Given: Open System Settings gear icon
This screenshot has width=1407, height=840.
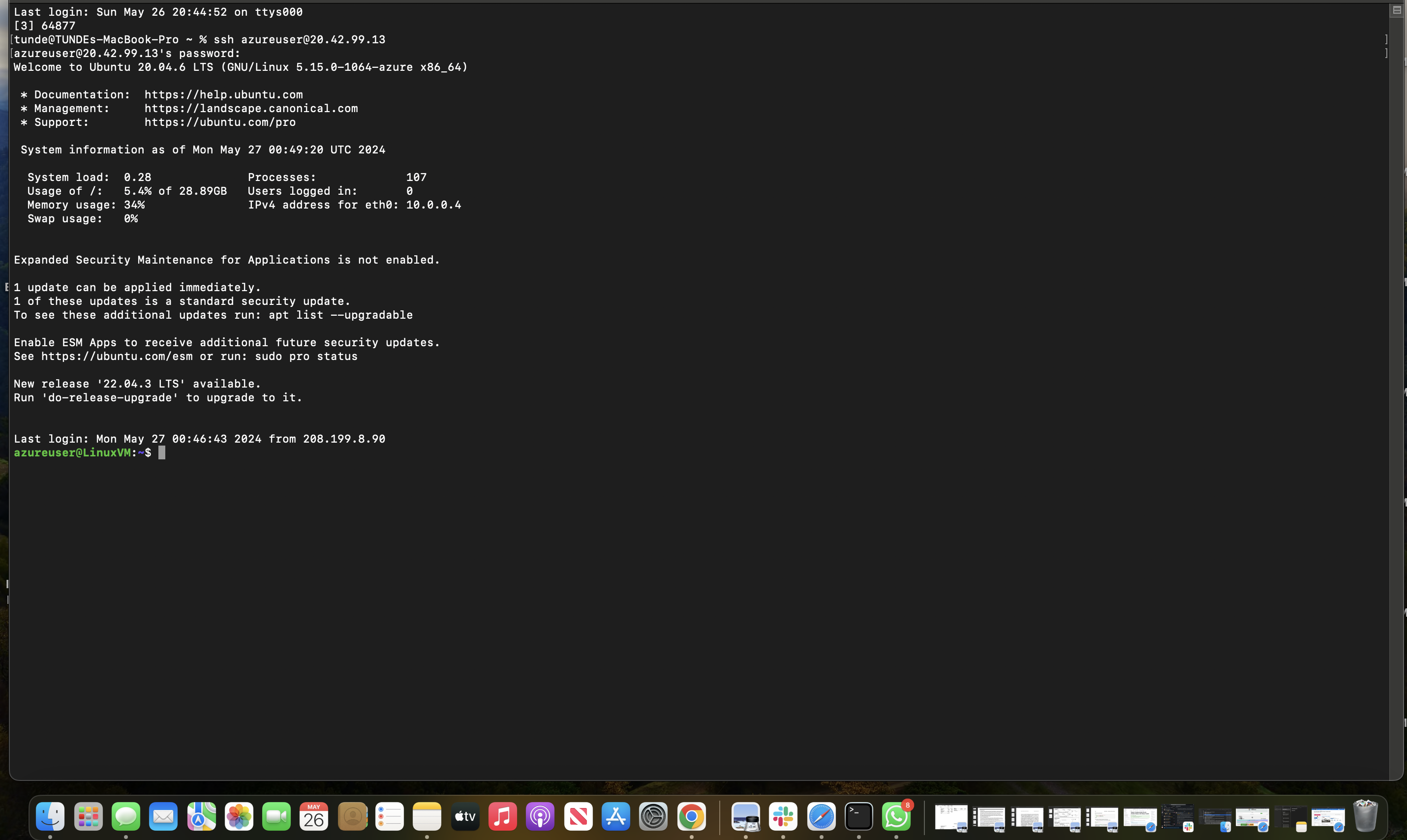Looking at the screenshot, I should pyautogui.click(x=653, y=816).
